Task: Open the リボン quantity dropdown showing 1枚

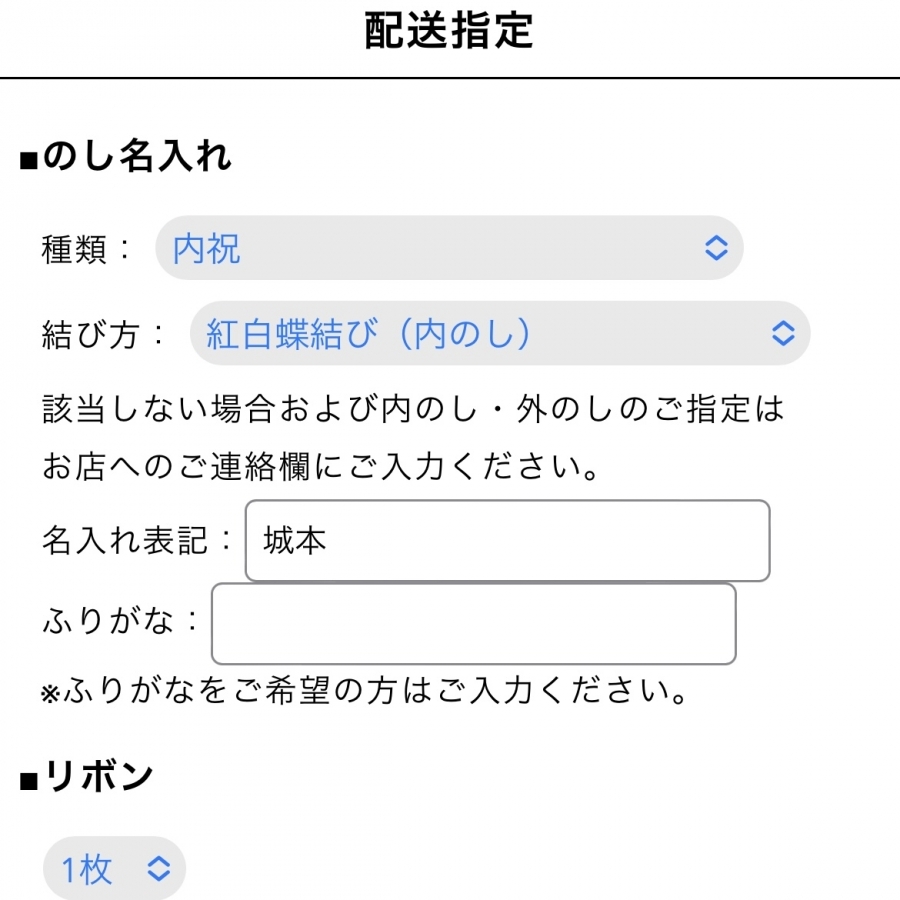Action: pyautogui.click(x=114, y=869)
